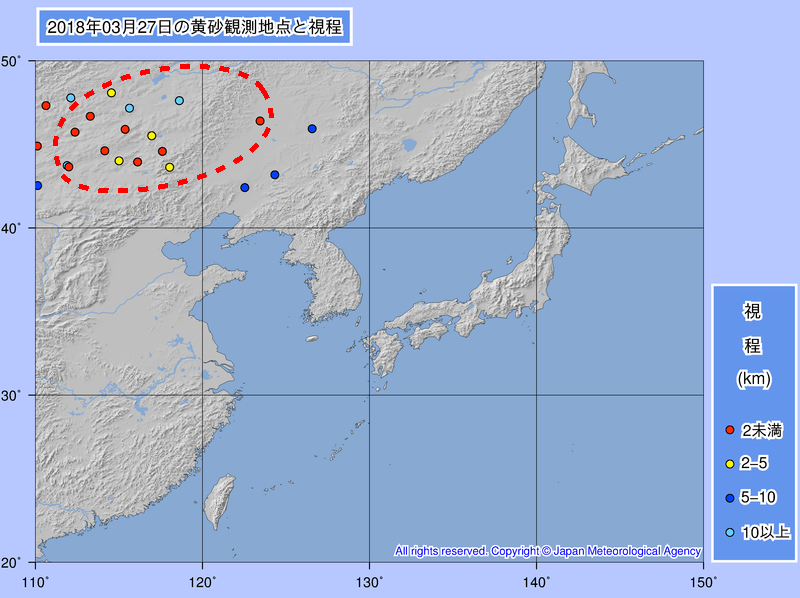
Task: Click the 視程 (km) legend heading
Action: click(752, 345)
